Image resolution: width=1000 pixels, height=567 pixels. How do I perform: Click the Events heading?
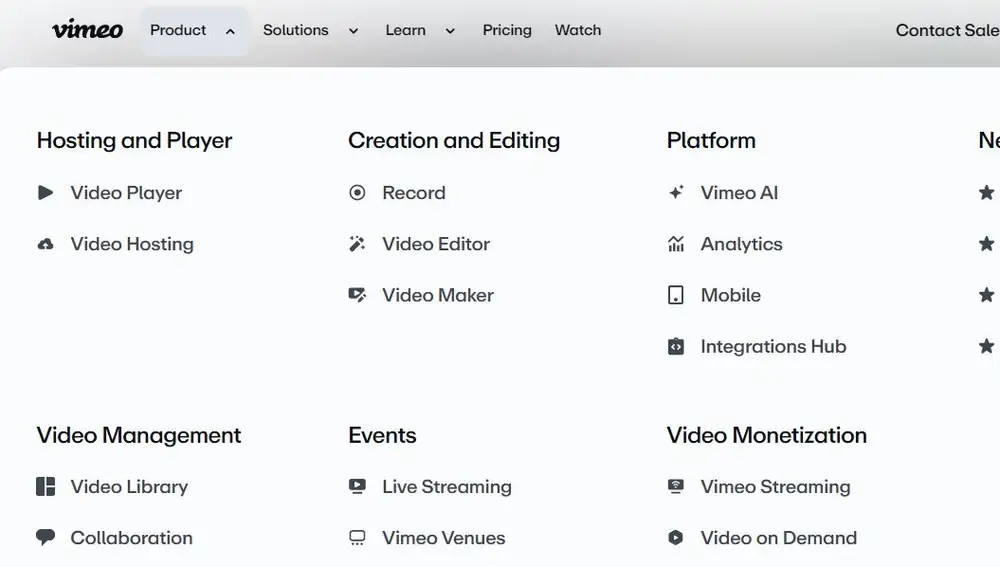[x=383, y=435]
